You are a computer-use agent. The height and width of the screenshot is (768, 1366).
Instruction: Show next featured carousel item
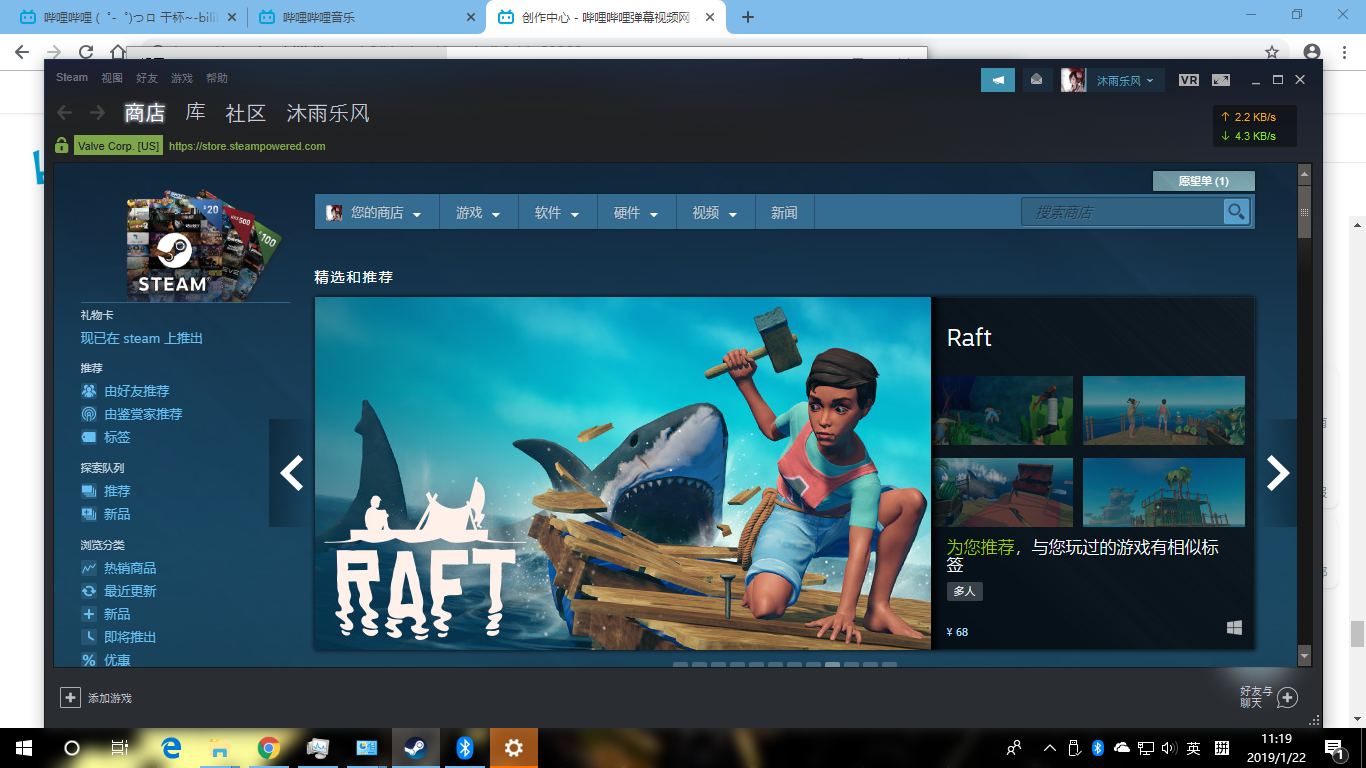1277,473
